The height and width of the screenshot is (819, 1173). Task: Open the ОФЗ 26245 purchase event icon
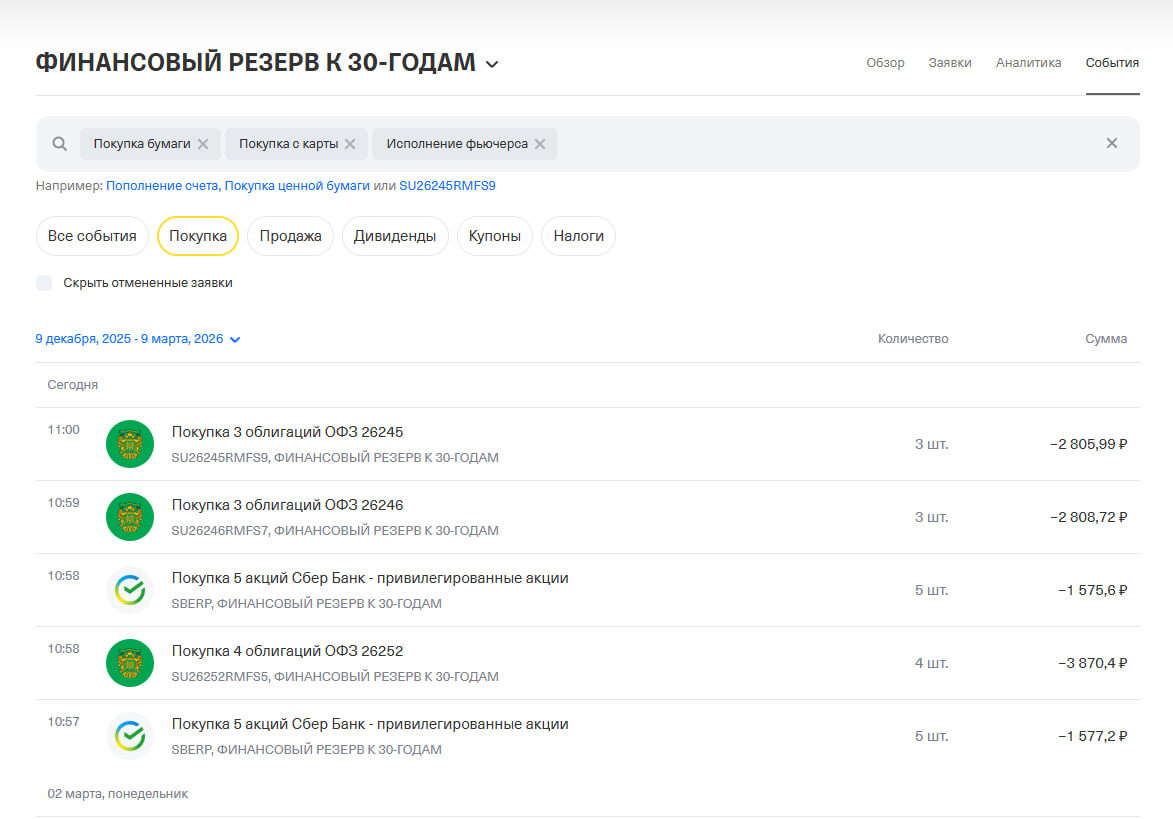tap(129, 443)
